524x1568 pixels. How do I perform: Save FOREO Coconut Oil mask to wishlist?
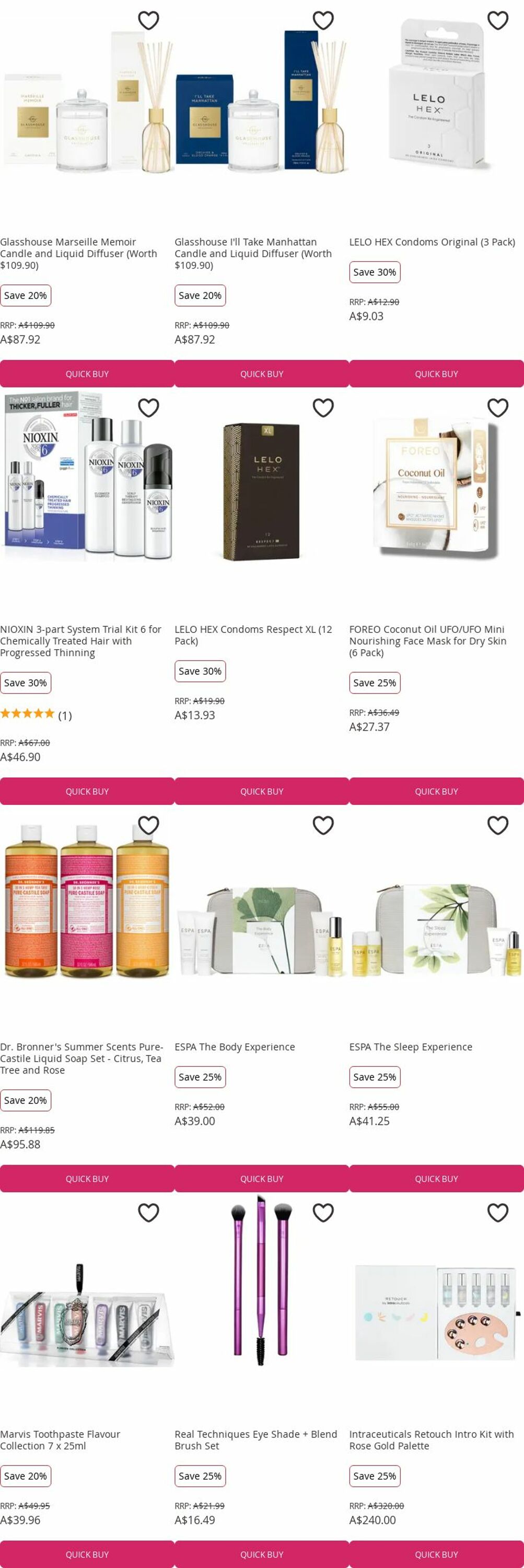498,408
